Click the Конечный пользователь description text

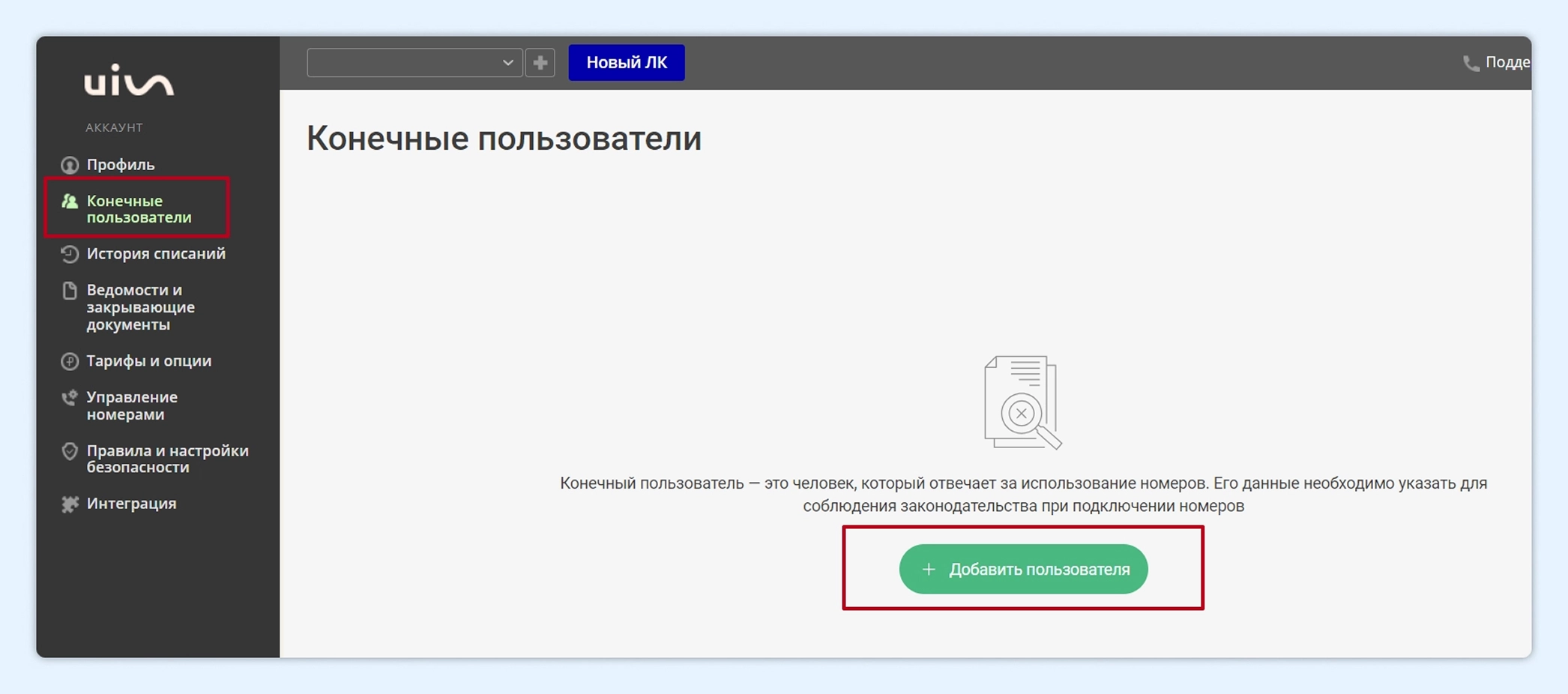pos(1023,495)
